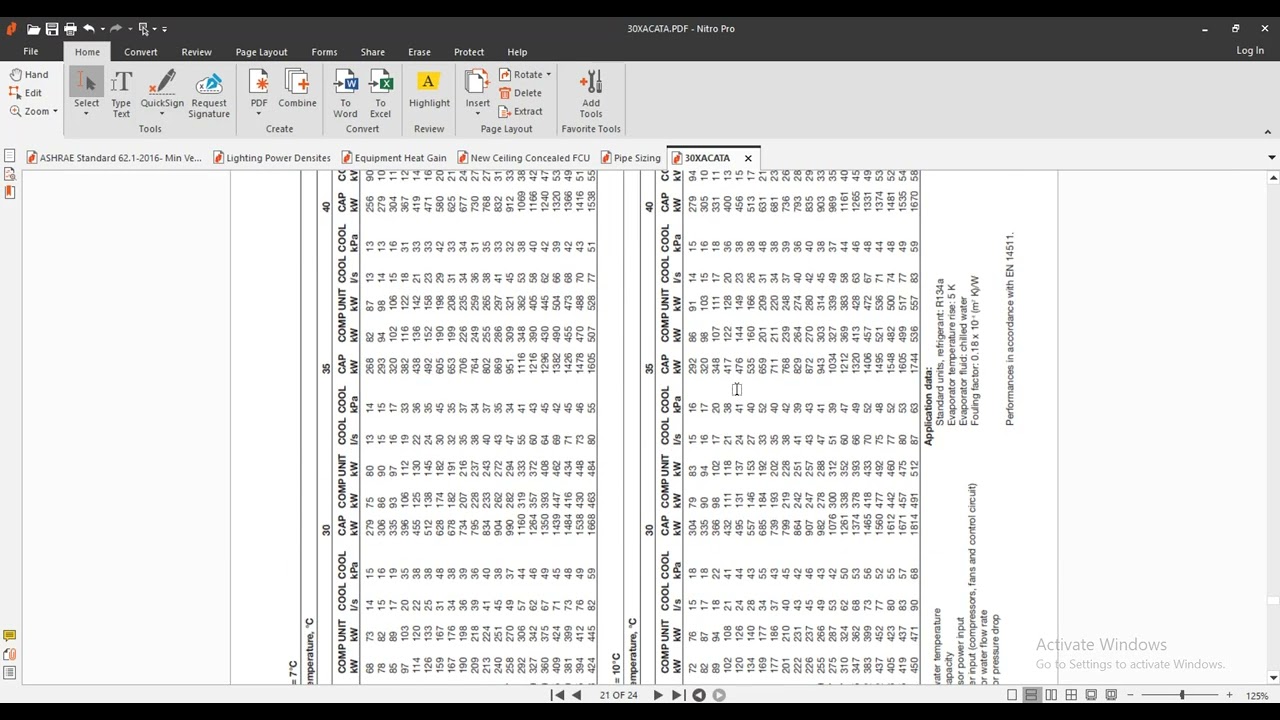Click the zoom slider handle

point(1182,695)
